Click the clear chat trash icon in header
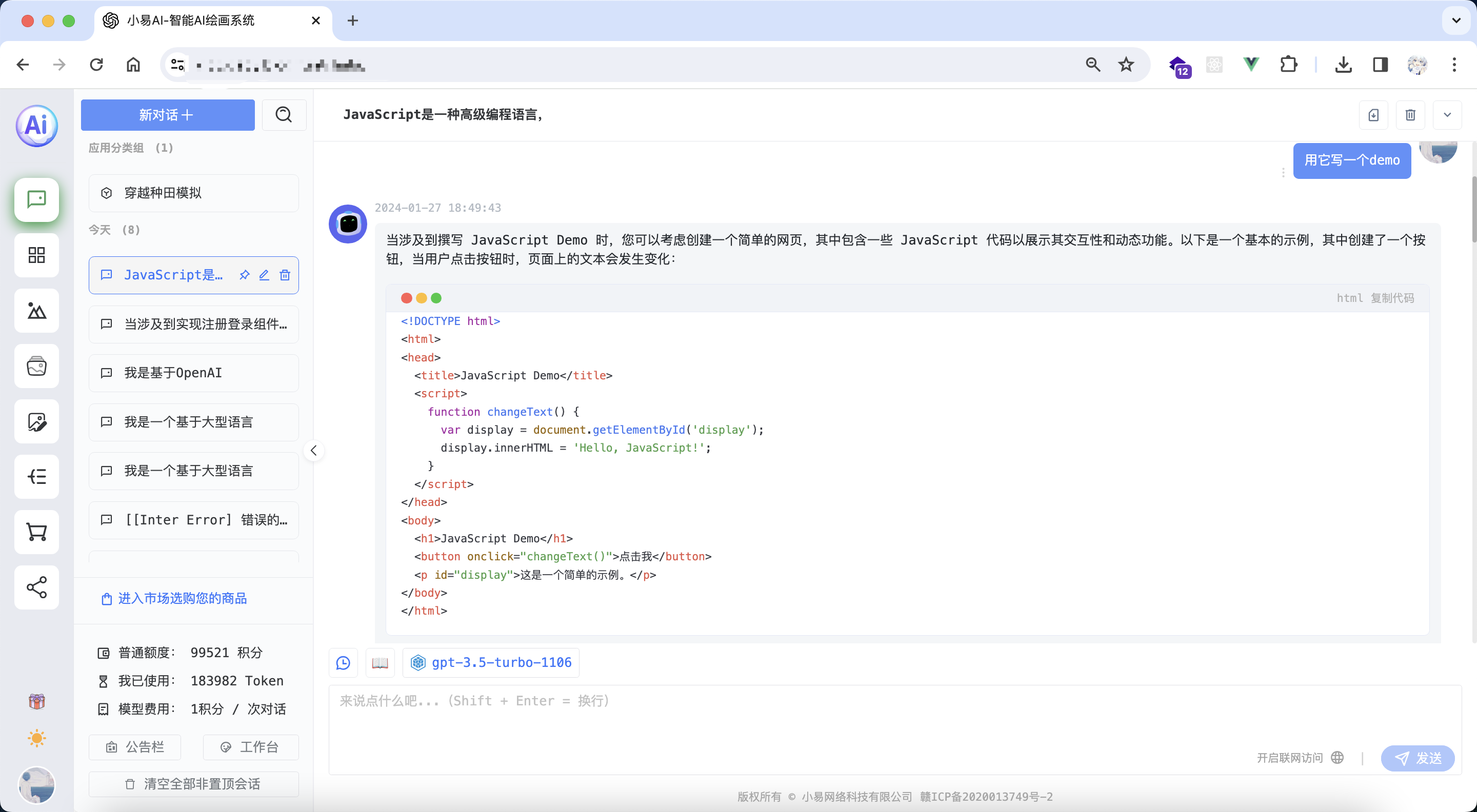The width and height of the screenshot is (1477, 812). 1410,115
